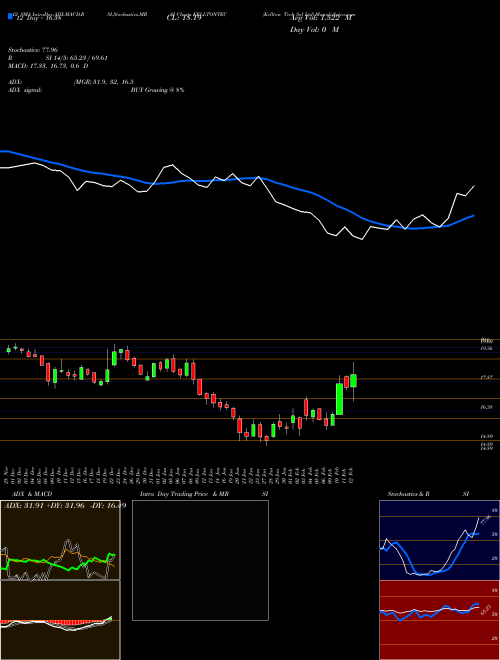Click the "Intra Day Trading Price & MR" title

click(x=184, y=494)
